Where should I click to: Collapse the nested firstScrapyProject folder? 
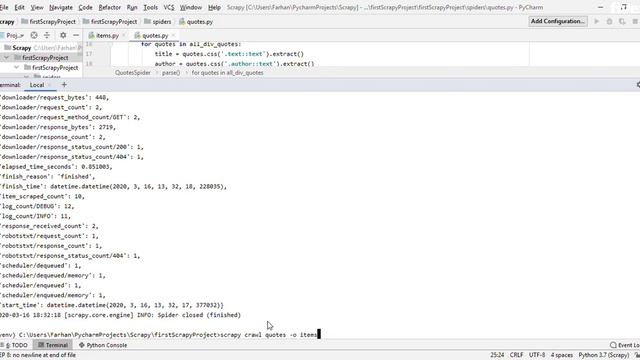click(17, 67)
